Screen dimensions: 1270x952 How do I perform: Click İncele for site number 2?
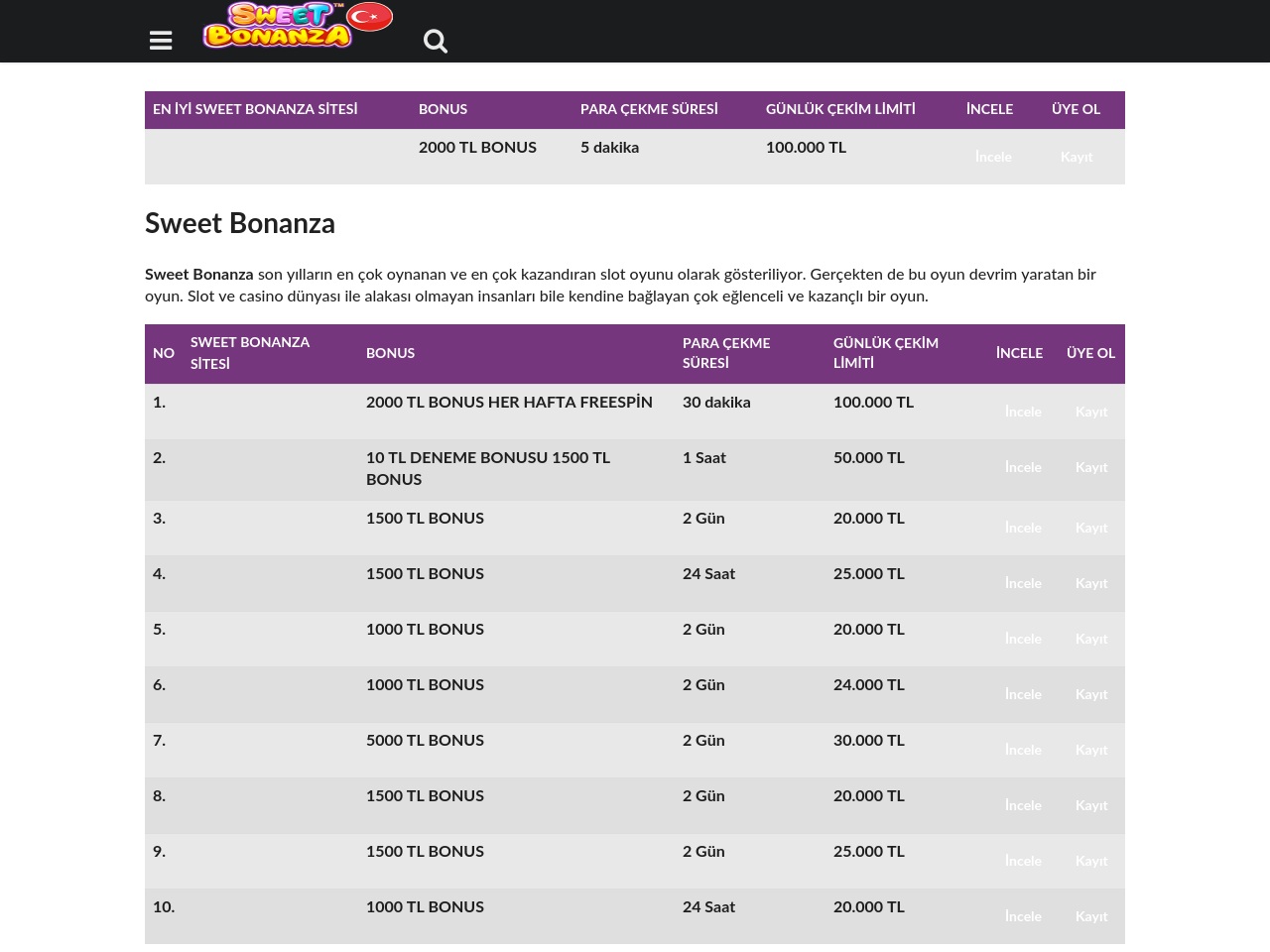(x=1023, y=468)
